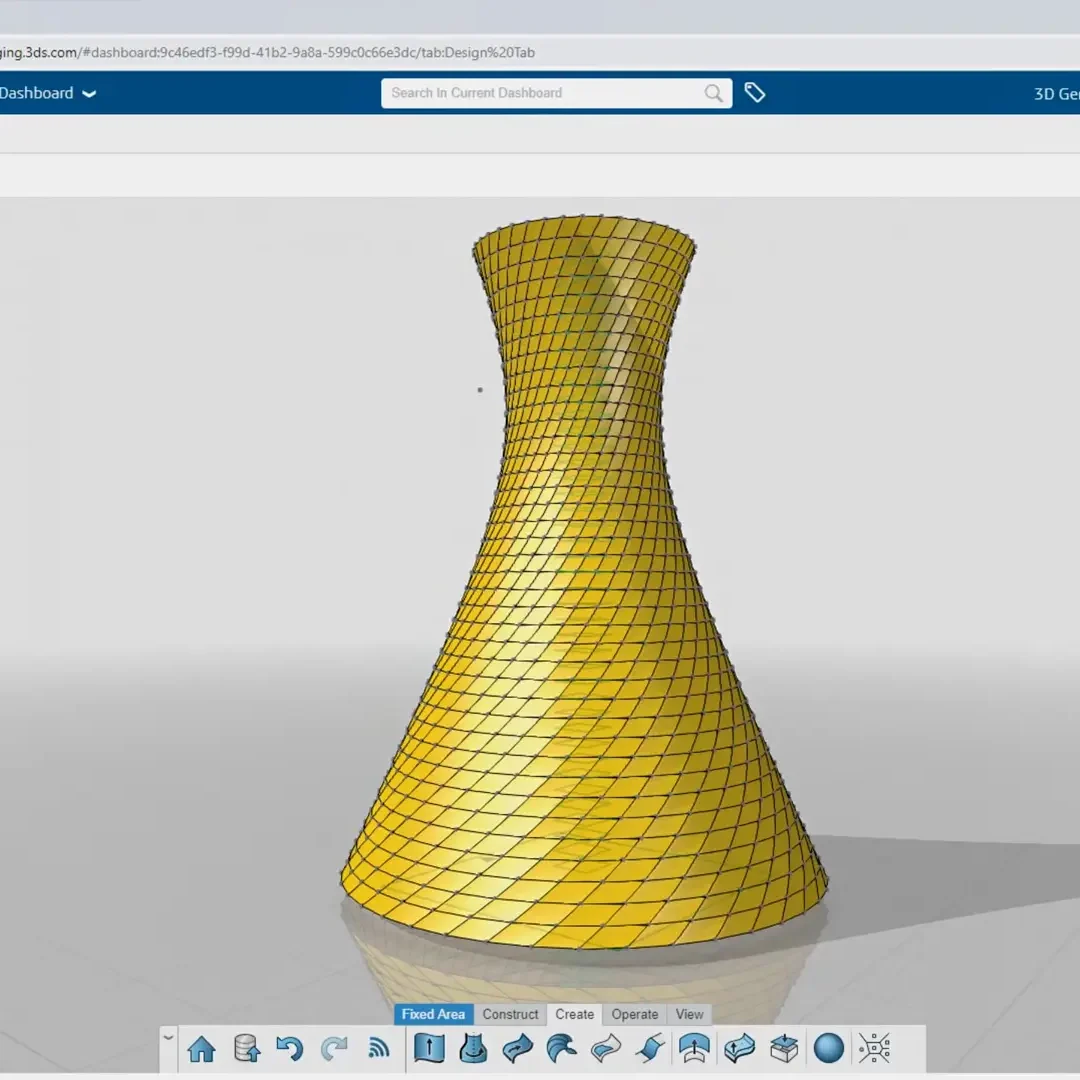The width and height of the screenshot is (1080, 1080).
Task: Click the Home icon in action bar
Action: (x=201, y=1049)
